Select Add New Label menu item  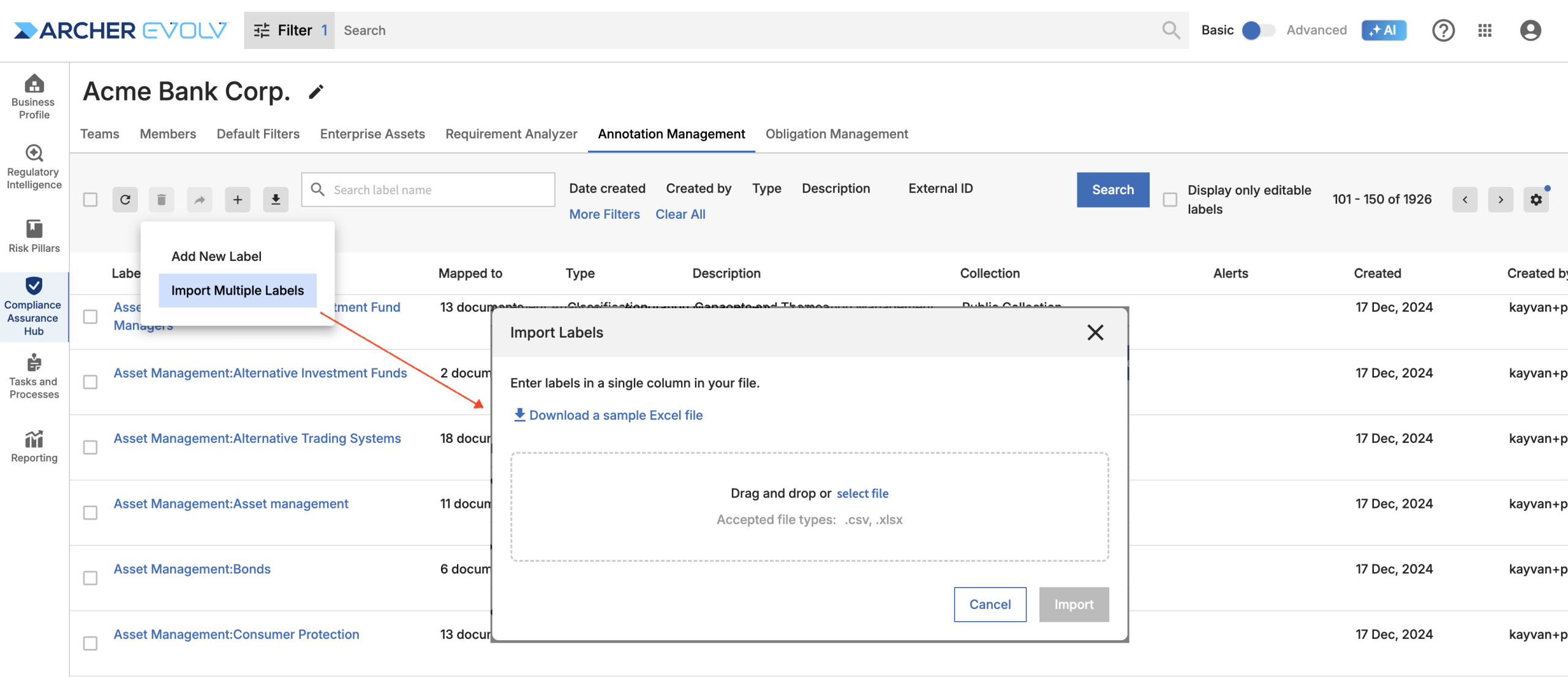(x=216, y=256)
